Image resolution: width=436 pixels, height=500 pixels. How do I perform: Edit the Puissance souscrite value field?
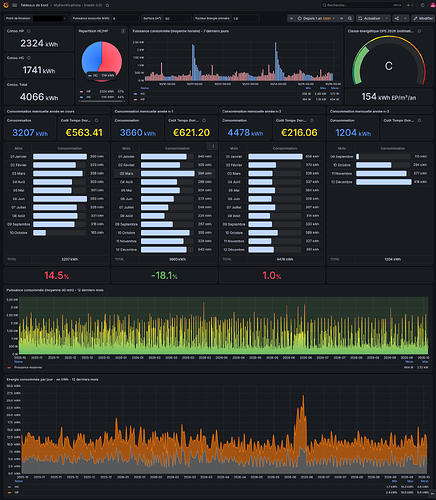[125, 18]
